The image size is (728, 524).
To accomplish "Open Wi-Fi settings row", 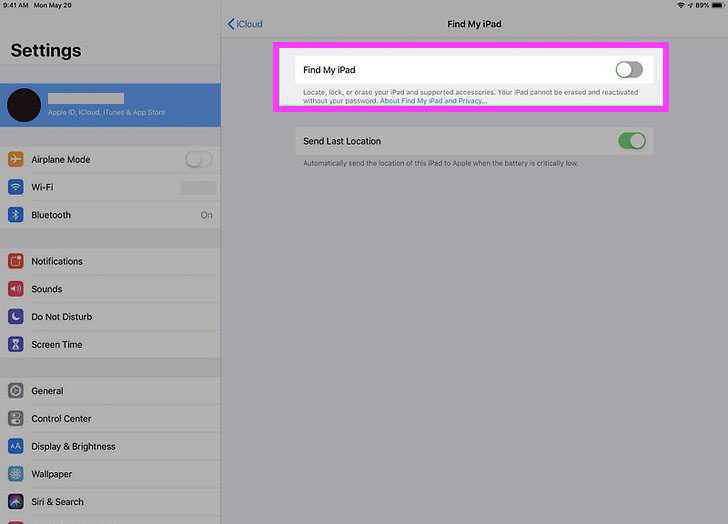I will pos(110,187).
